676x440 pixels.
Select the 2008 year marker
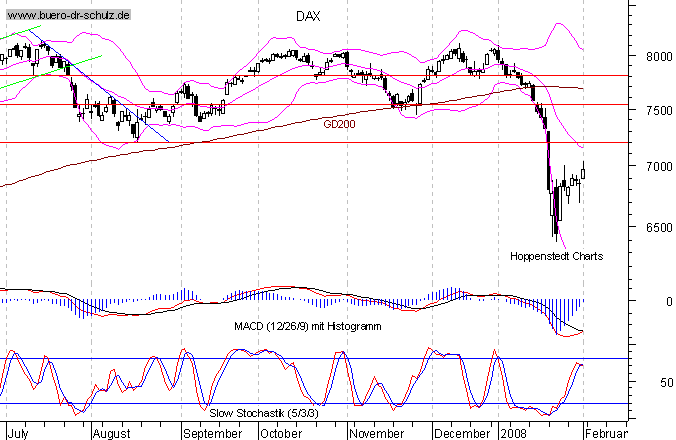tap(513, 434)
